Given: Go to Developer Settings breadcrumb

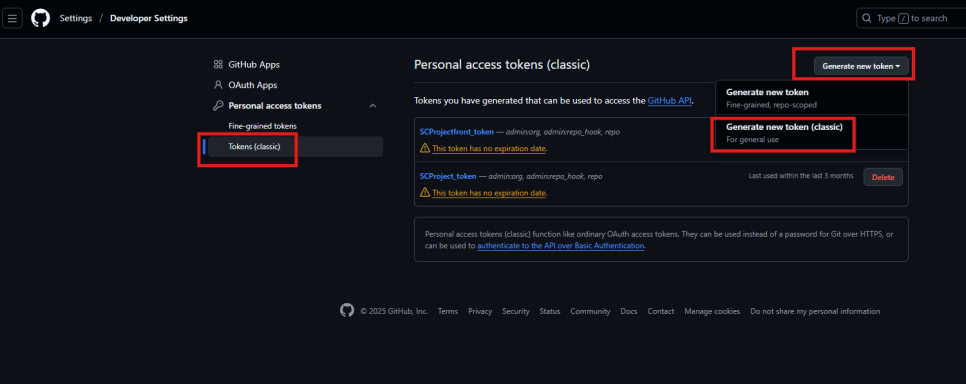Looking at the screenshot, I should pos(149,18).
